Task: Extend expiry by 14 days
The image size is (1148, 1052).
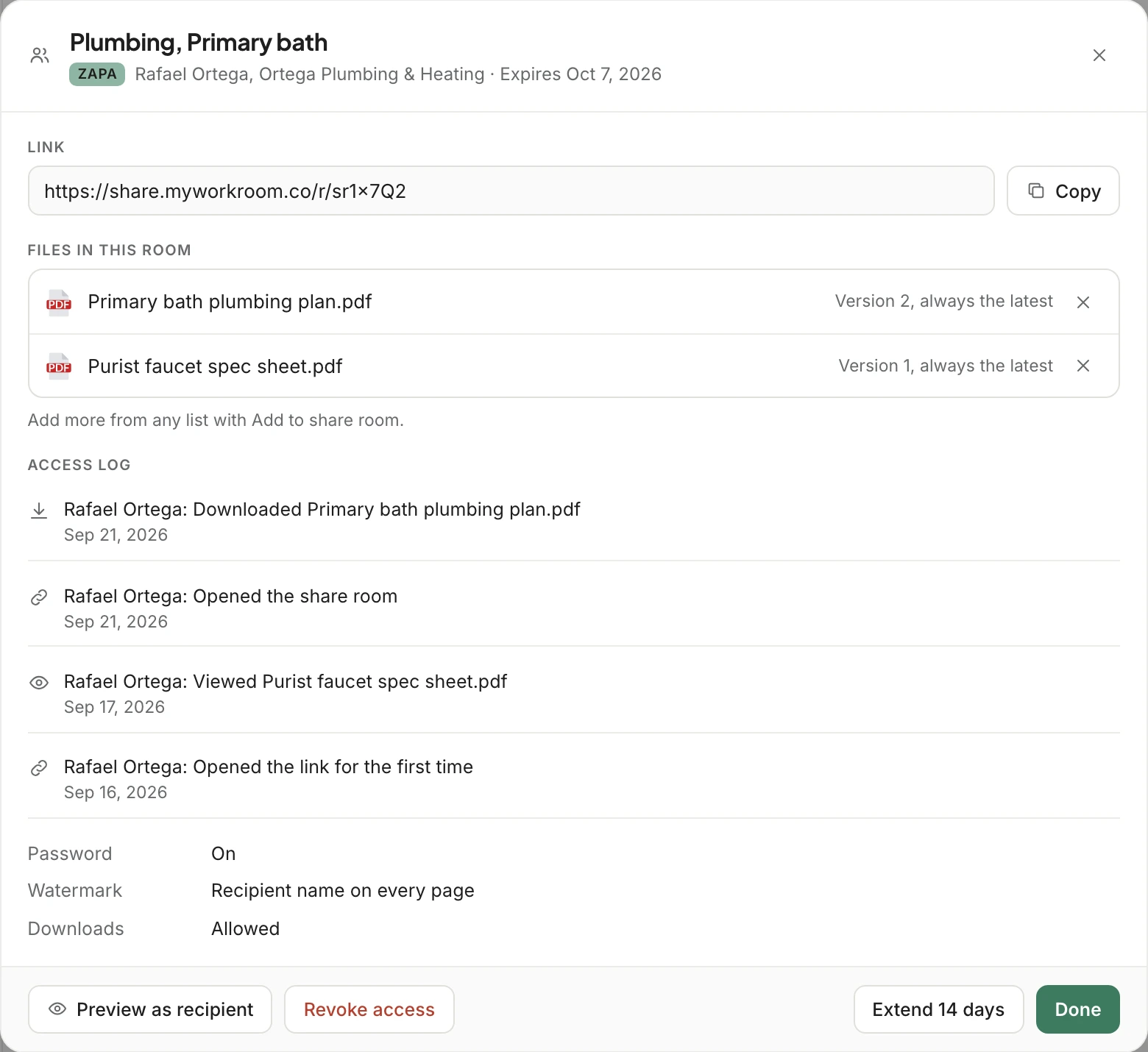Action: [x=938, y=1009]
